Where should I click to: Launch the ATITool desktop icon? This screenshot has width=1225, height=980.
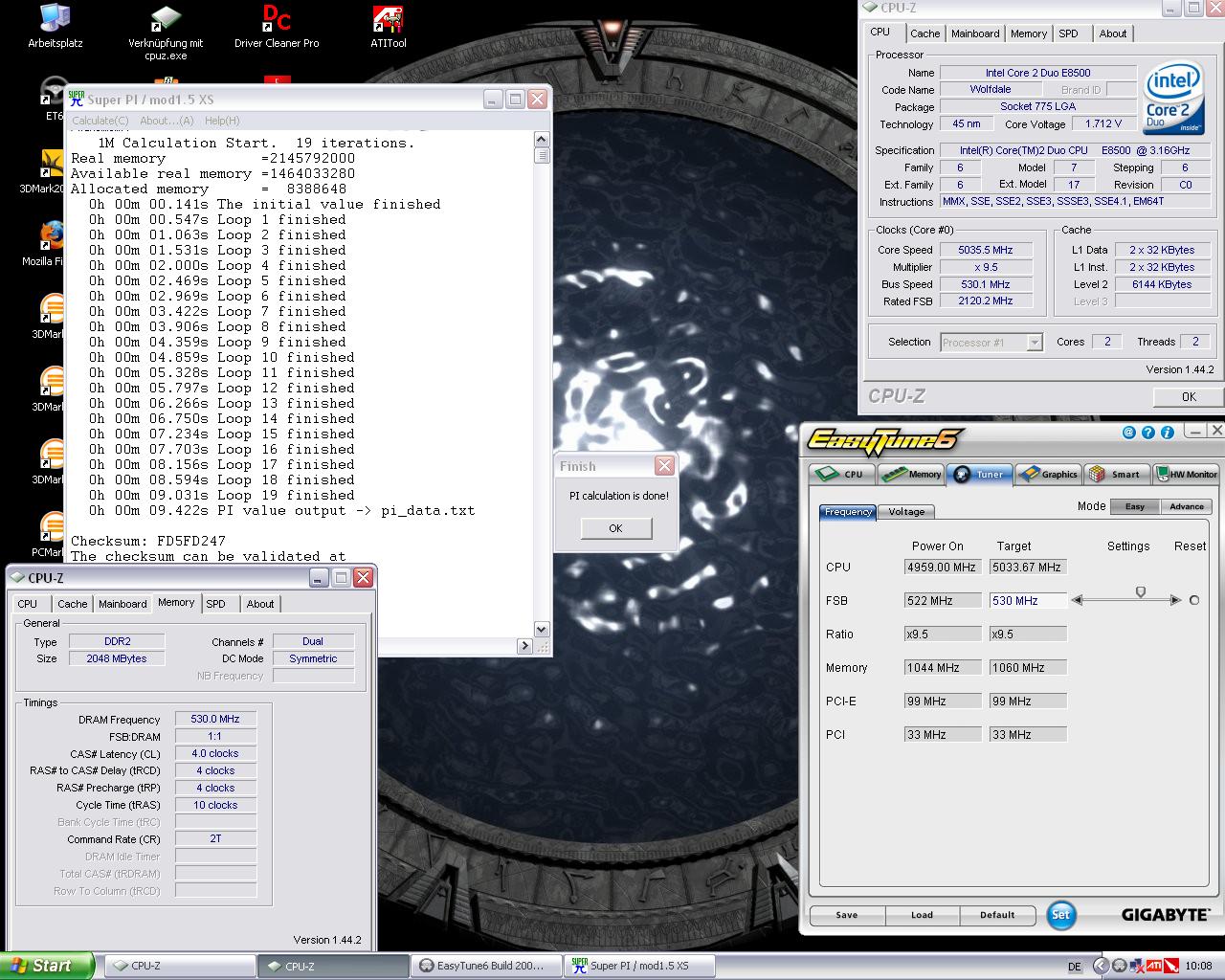[388, 26]
